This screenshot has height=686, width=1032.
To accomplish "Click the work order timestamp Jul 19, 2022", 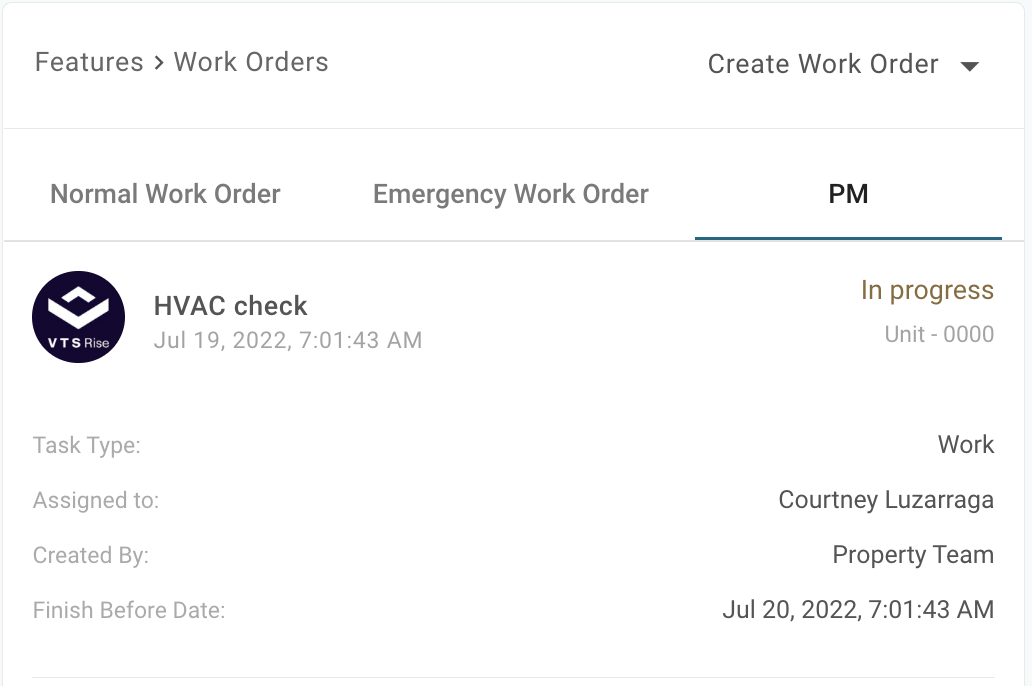I will 288,340.
